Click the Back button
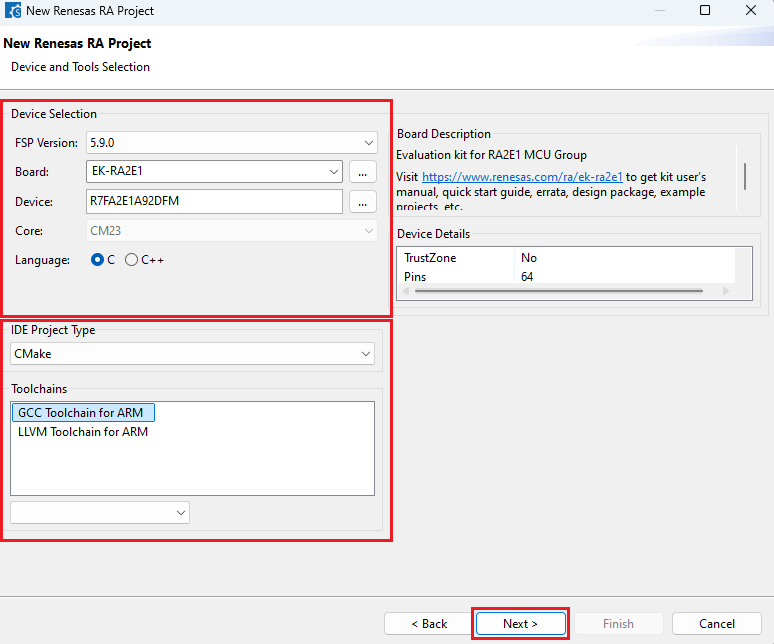 (429, 623)
